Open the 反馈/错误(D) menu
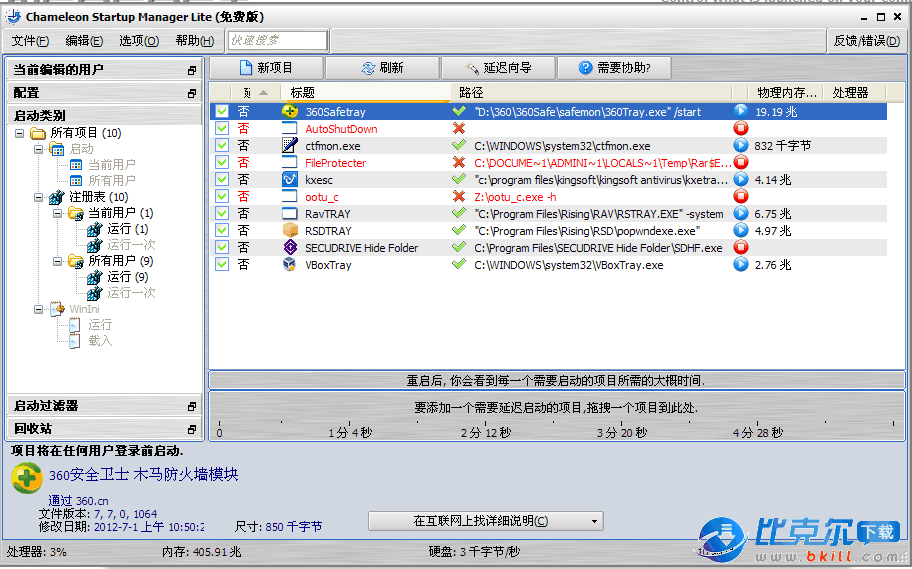This screenshot has height=569, width=912. click(866, 41)
